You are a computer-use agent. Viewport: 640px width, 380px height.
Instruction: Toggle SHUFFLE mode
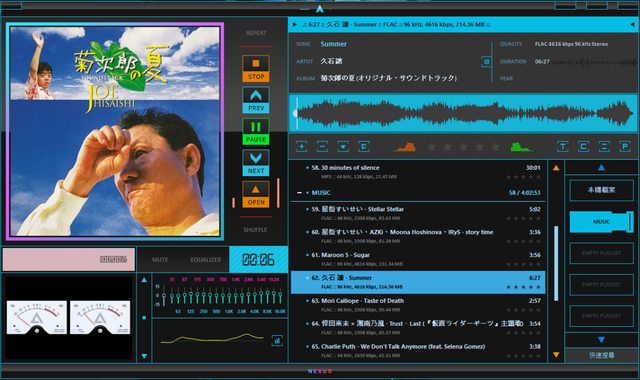(x=256, y=230)
